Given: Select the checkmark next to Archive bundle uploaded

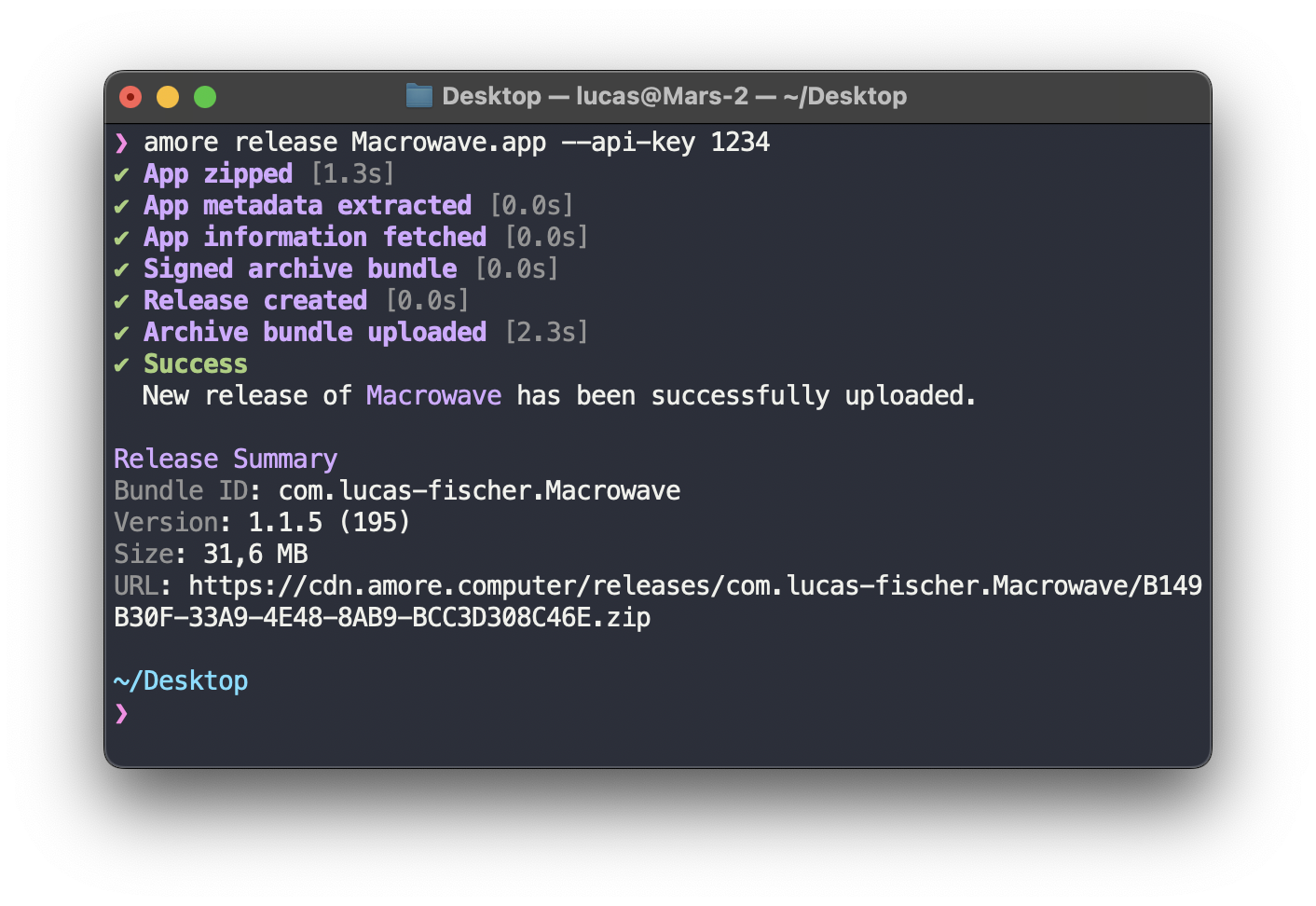Looking at the screenshot, I should click(x=122, y=332).
